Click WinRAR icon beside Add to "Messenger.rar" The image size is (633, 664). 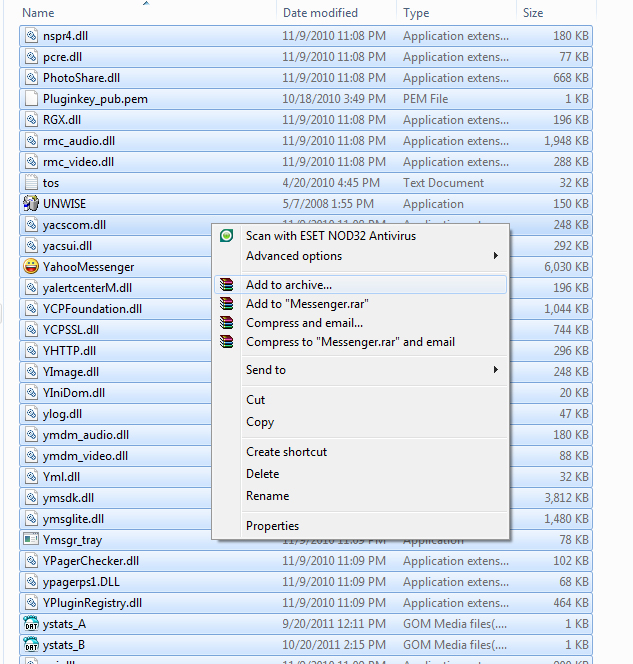tap(227, 304)
